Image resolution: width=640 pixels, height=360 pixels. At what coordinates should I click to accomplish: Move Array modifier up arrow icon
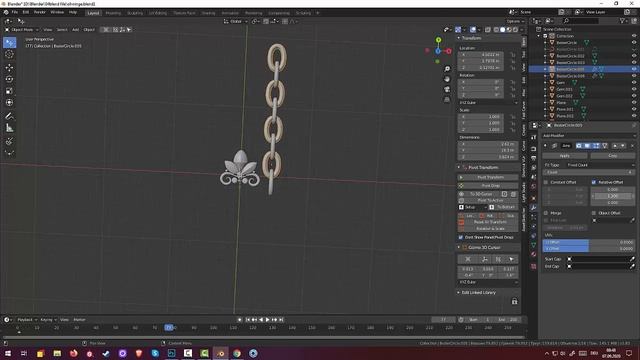click(x=615, y=146)
